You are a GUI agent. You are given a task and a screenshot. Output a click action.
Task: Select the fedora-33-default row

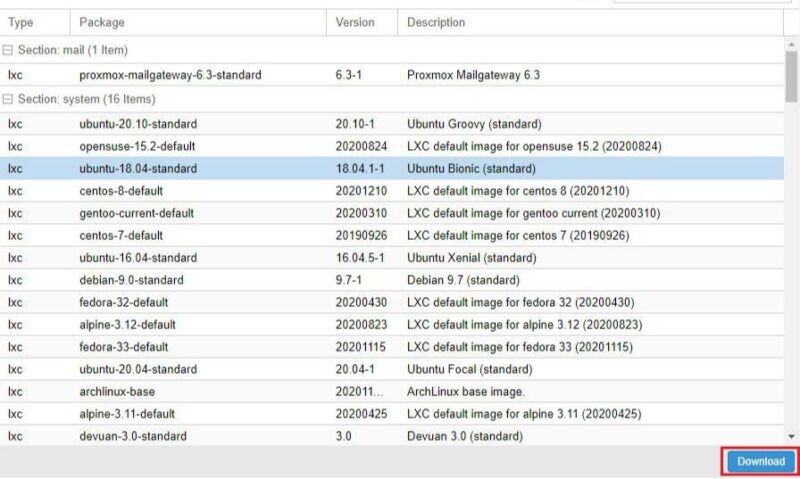click(x=124, y=347)
